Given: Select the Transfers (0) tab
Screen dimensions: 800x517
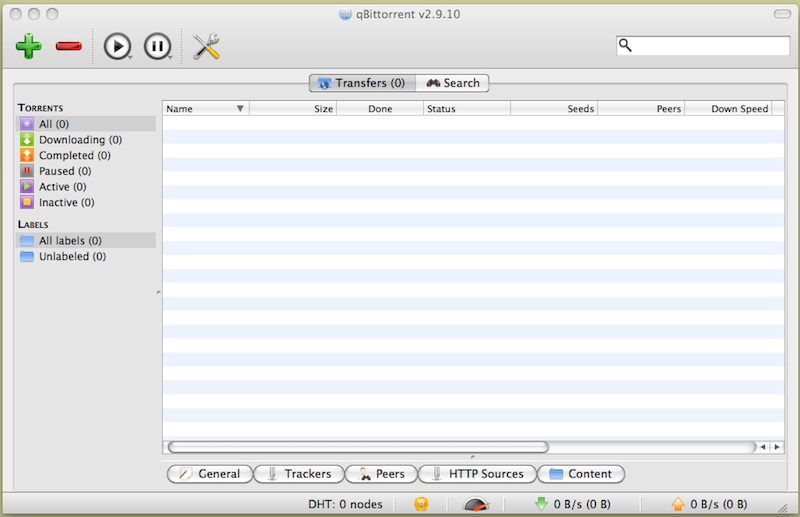Looking at the screenshot, I should pos(361,83).
